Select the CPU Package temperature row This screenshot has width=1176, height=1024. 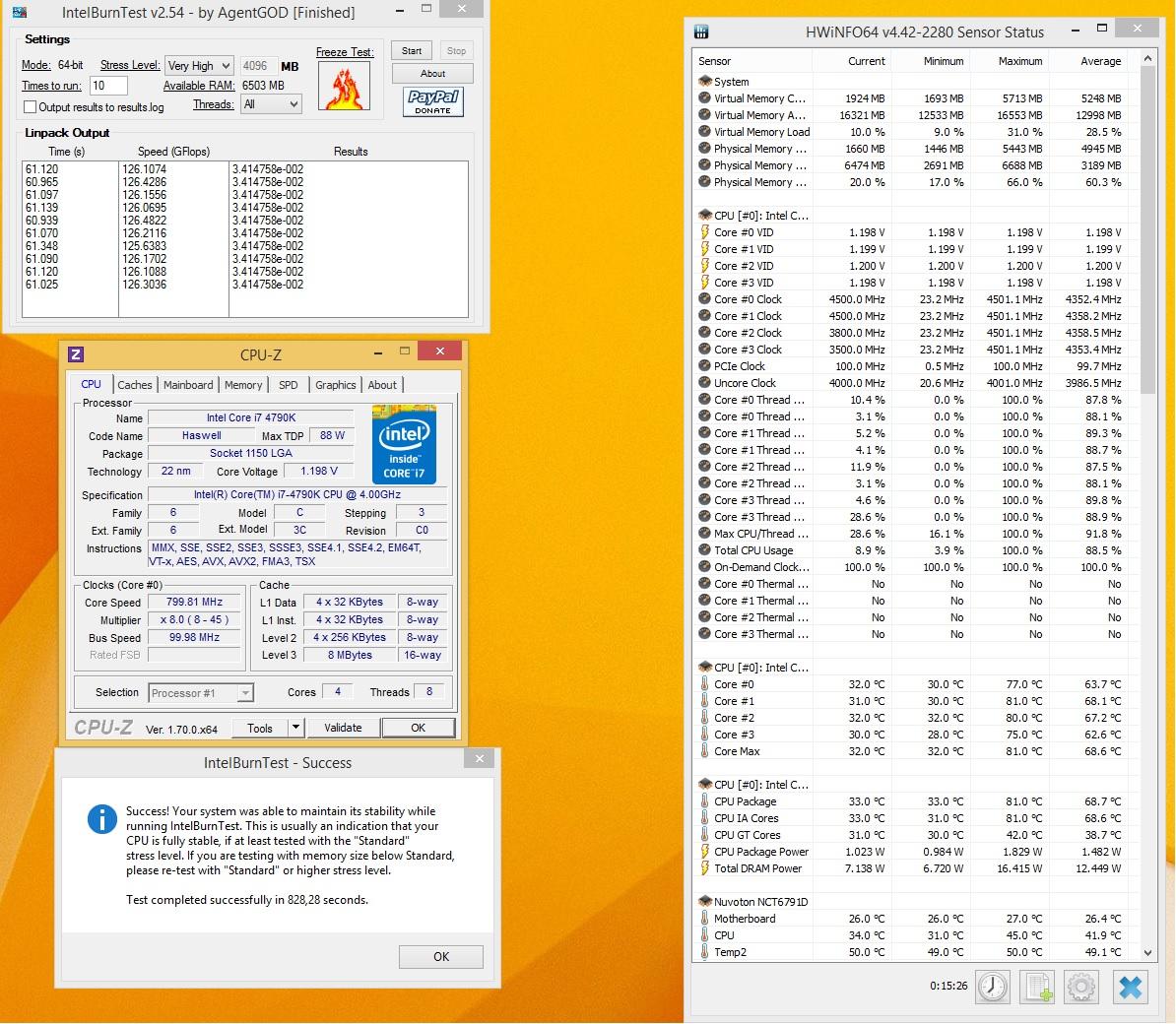[916, 801]
